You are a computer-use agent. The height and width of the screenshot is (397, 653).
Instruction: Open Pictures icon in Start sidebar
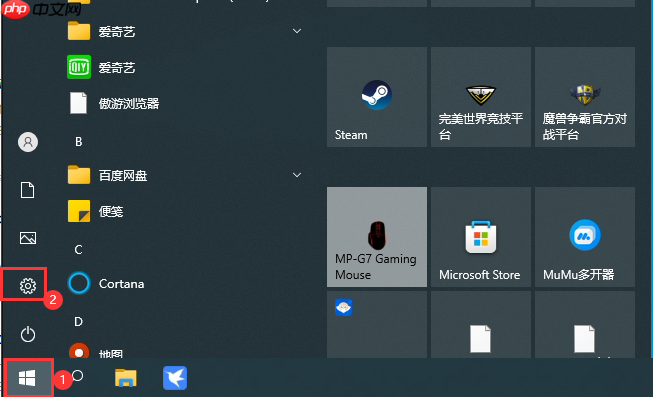pos(28,238)
